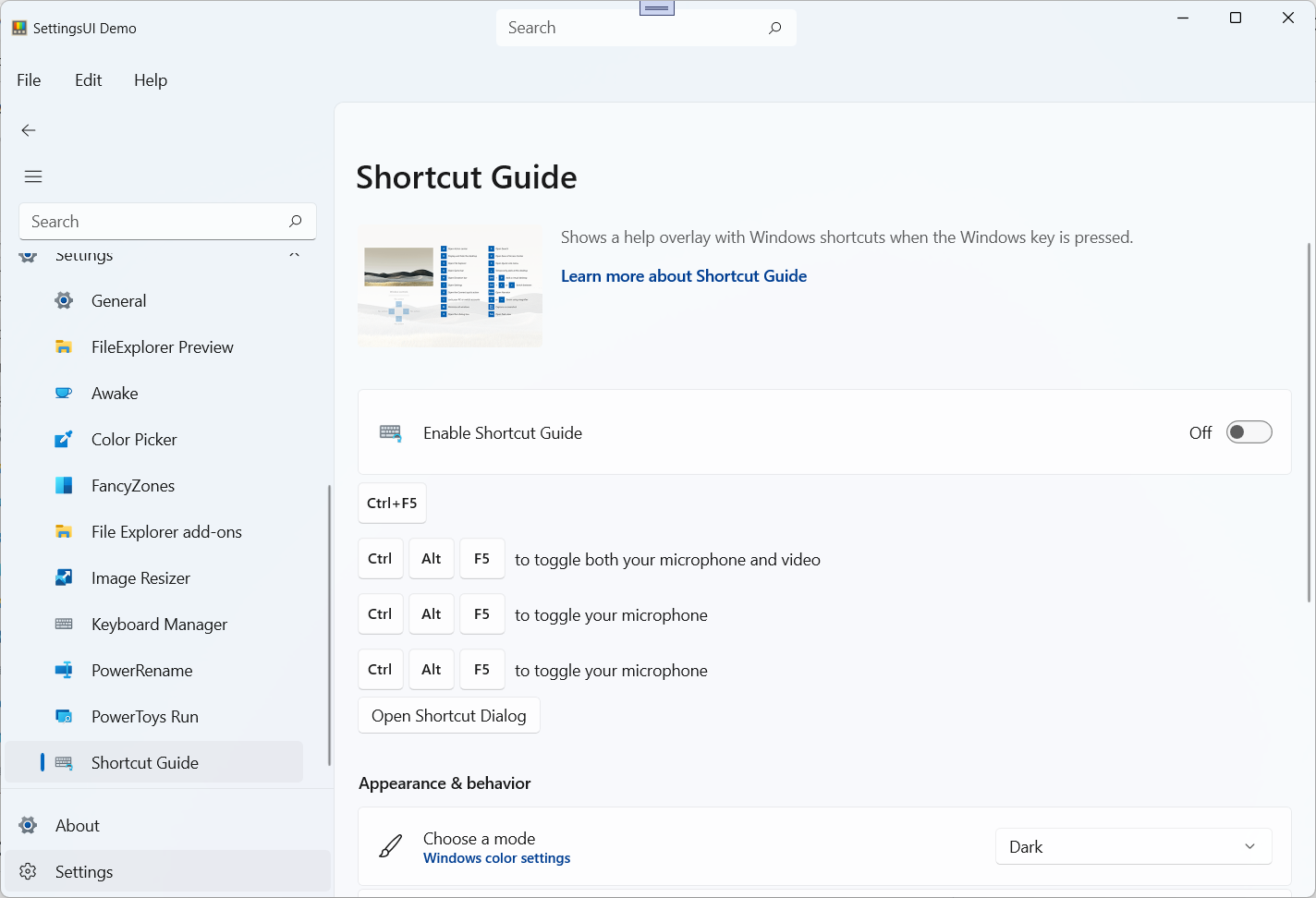
Task: Click the Color Picker eyedropper icon
Action: coord(64,439)
